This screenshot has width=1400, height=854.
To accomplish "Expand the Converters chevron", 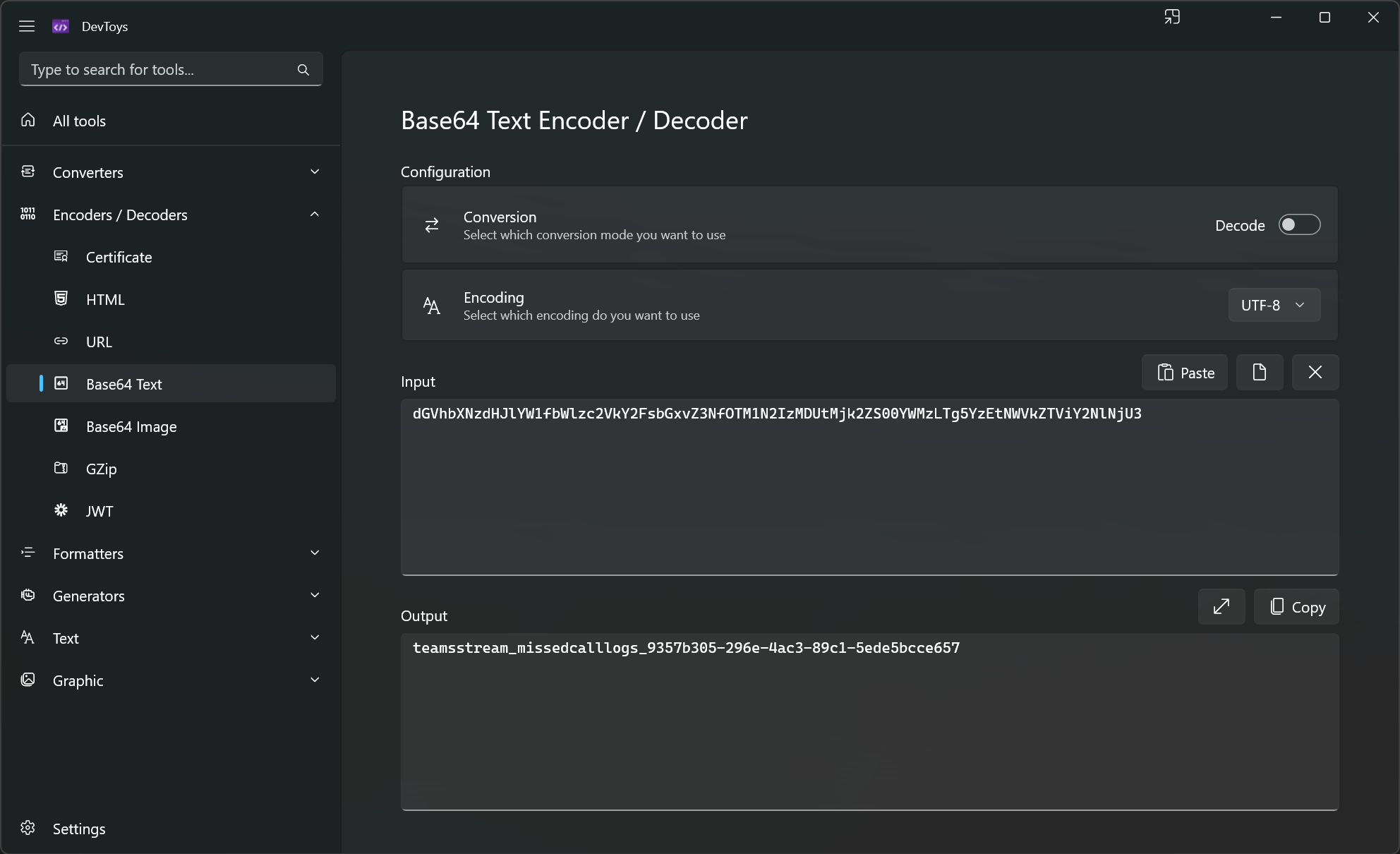I will pos(315,172).
